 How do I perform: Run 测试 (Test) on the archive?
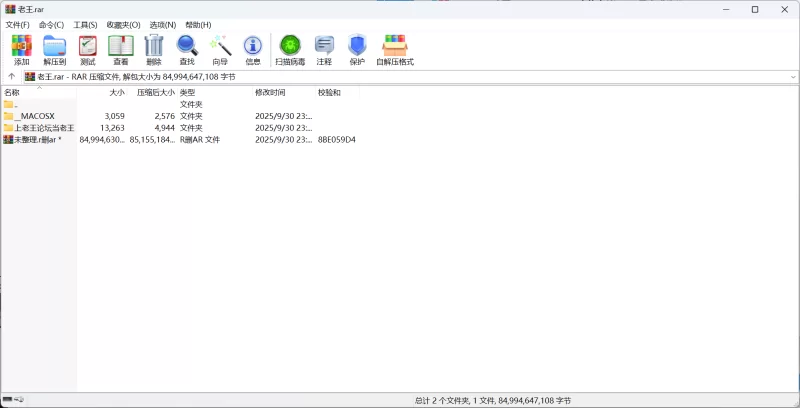coord(87,49)
